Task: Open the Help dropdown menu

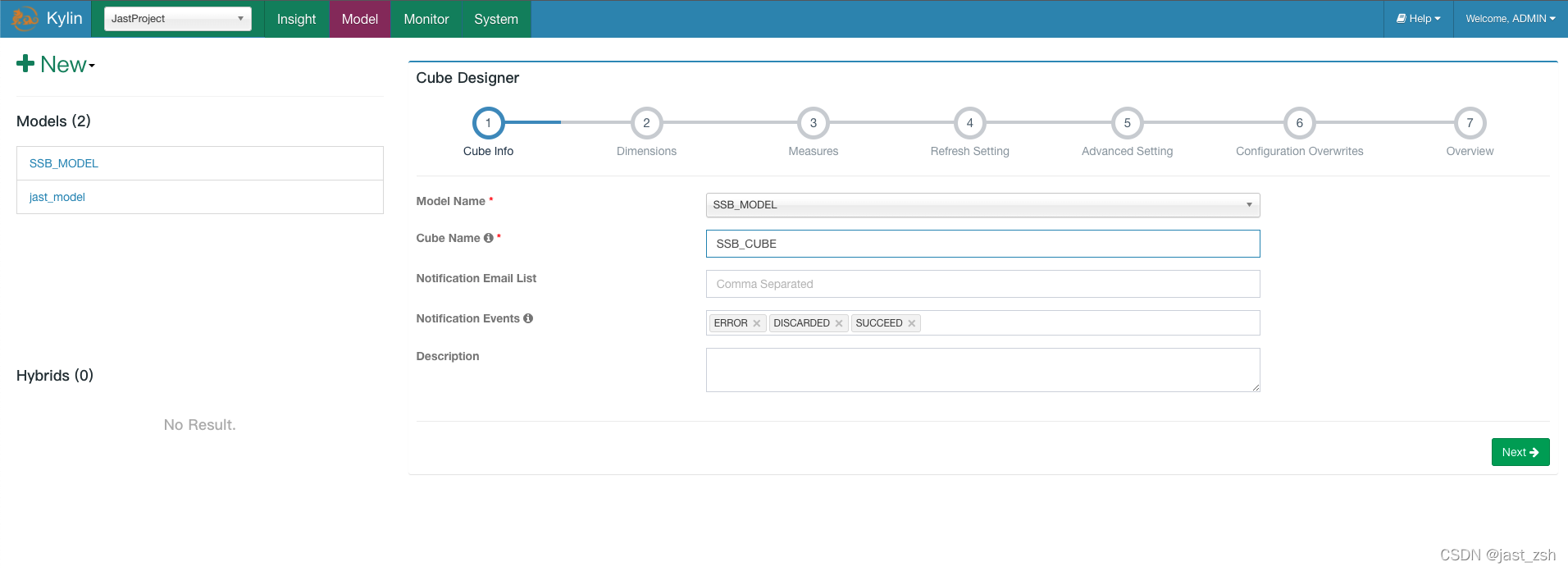Action: coord(1419,18)
